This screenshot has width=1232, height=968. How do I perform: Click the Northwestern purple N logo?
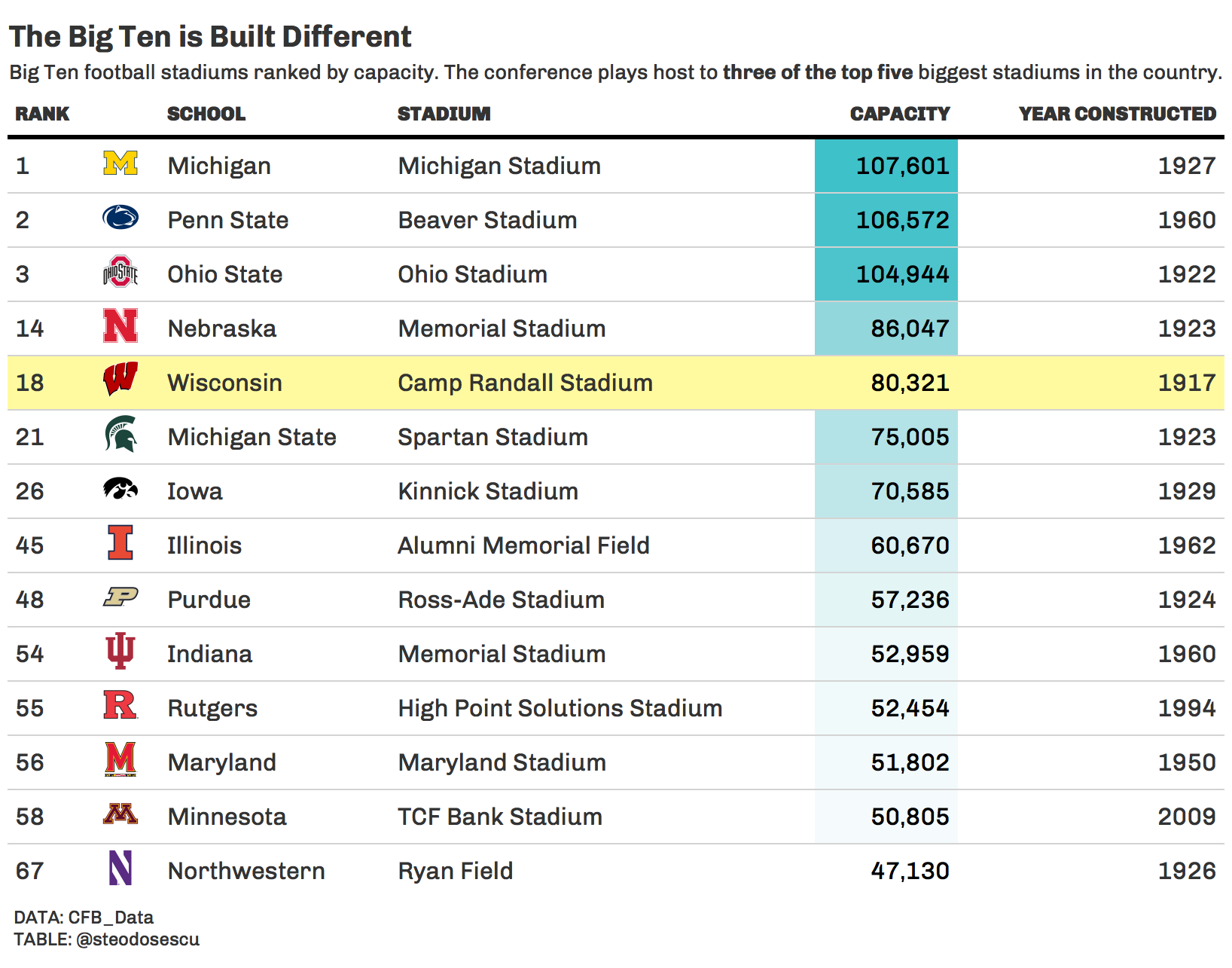point(120,868)
